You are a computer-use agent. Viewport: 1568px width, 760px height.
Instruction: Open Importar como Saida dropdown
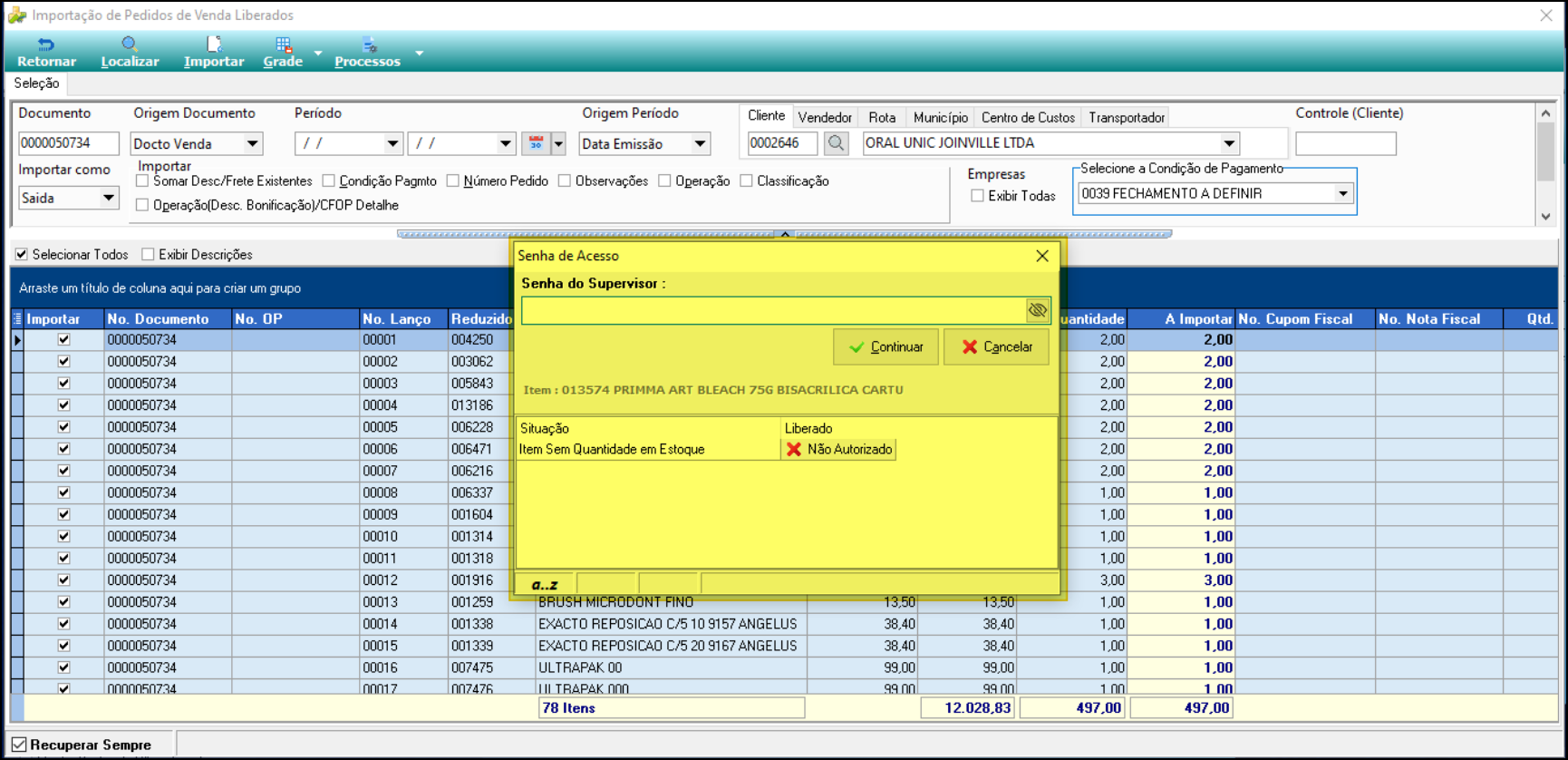pos(109,198)
